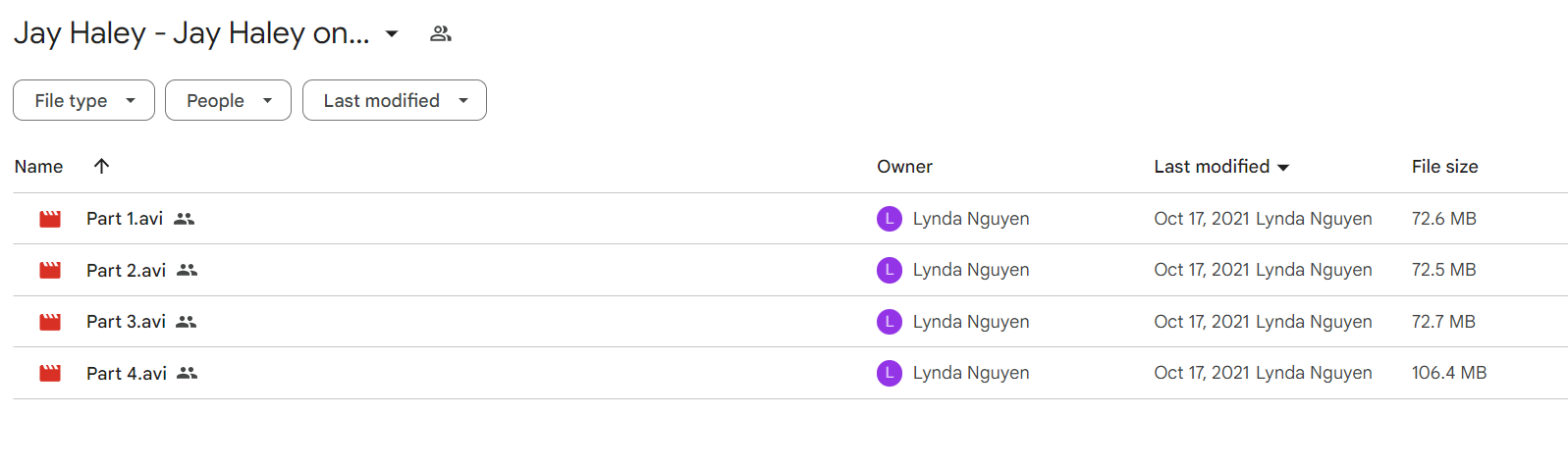
Task: Select the Part 3.avi file row
Action: (790, 322)
